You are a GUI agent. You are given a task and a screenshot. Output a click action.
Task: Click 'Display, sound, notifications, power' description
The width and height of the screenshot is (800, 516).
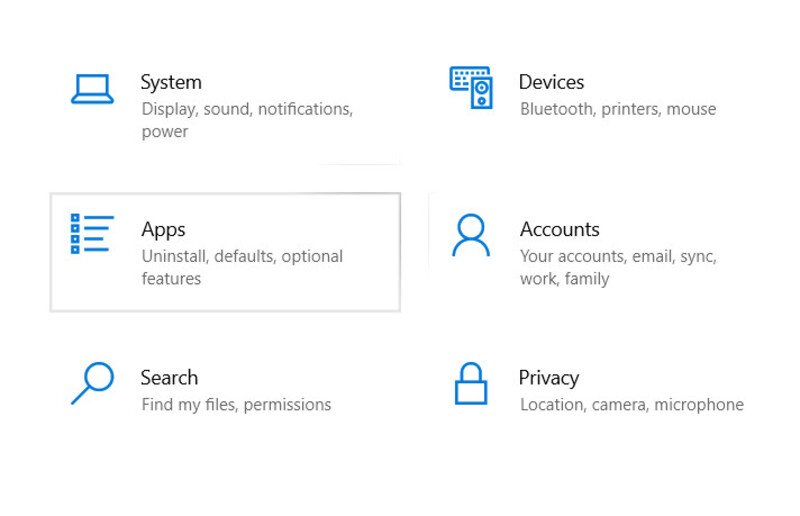tap(247, 120)
